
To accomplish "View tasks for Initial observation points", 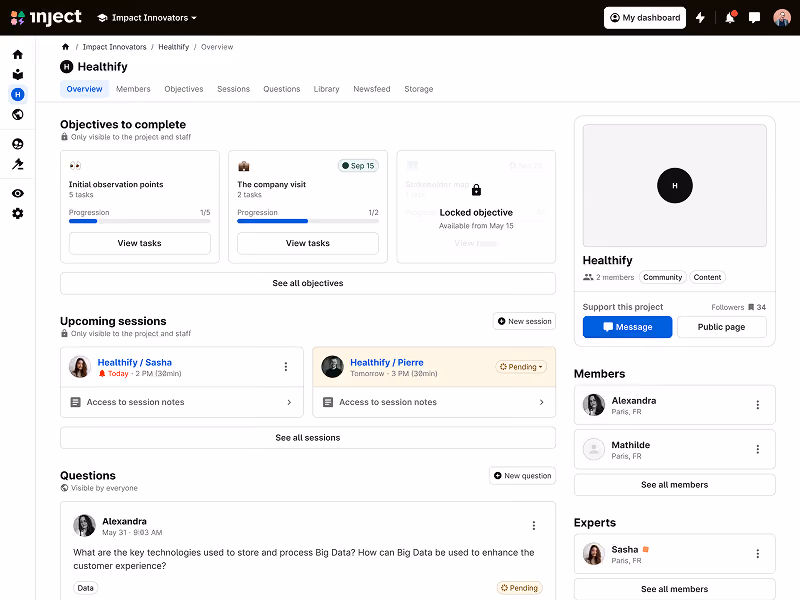I will 139,243.
